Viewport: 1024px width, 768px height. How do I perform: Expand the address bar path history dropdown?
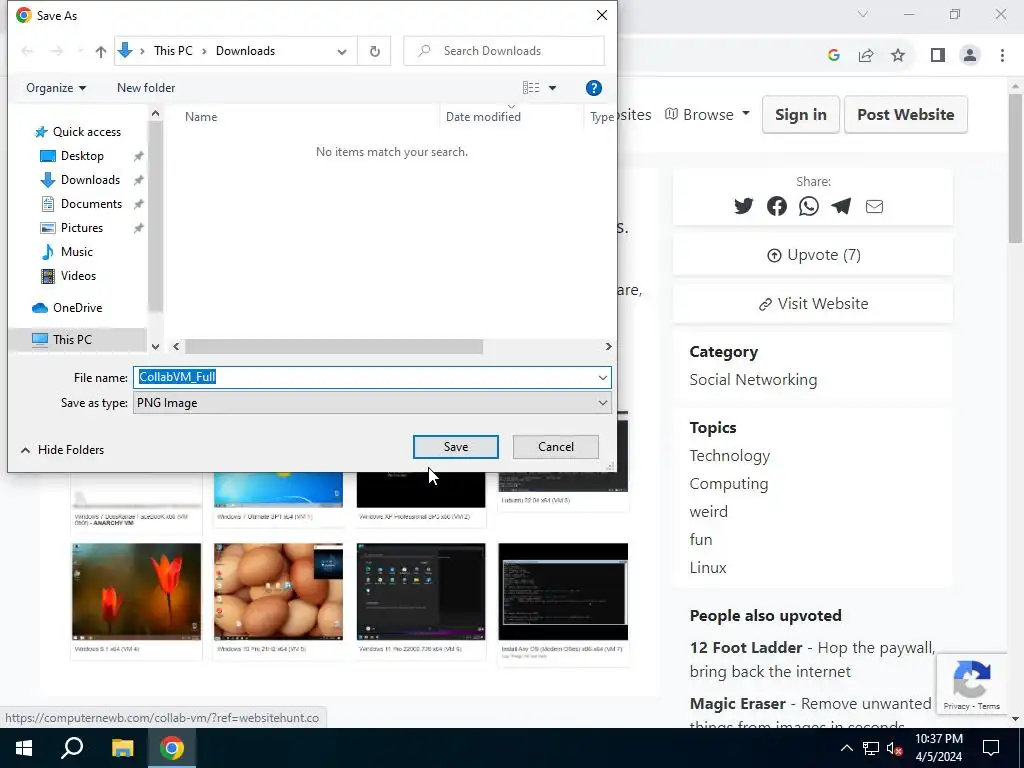click(342, 52)
